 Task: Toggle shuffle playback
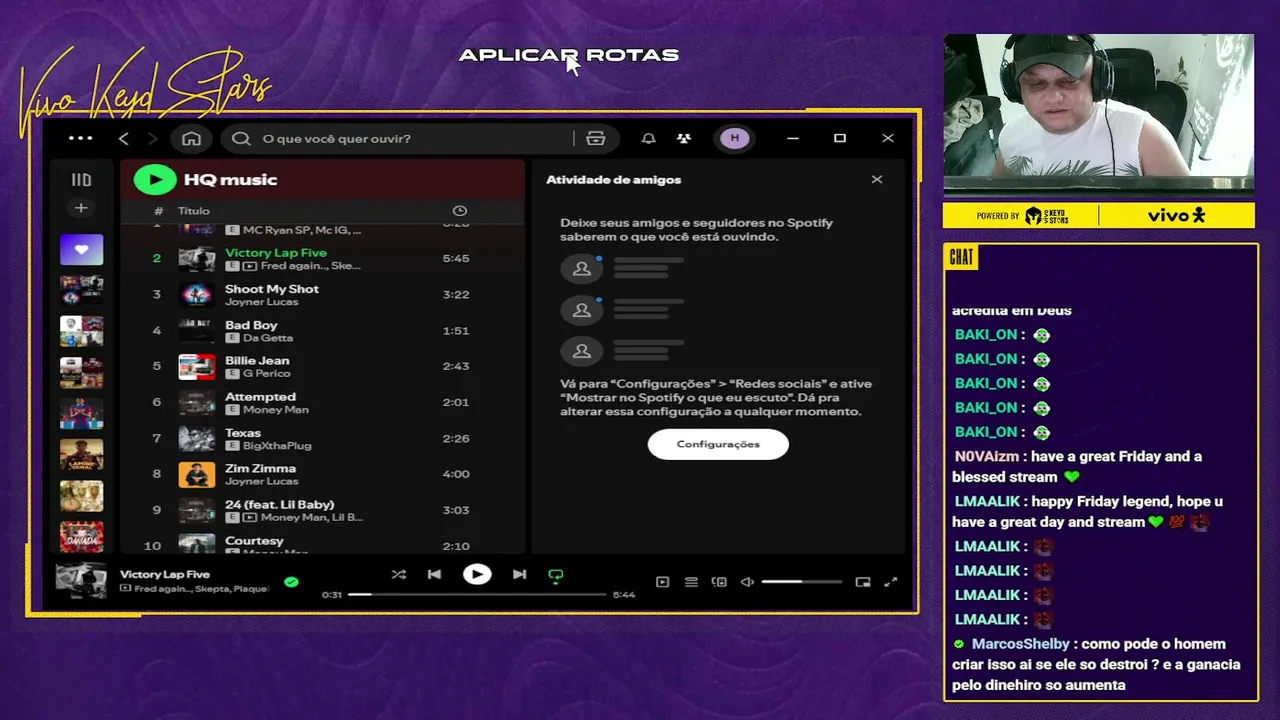tap(398, 575)
